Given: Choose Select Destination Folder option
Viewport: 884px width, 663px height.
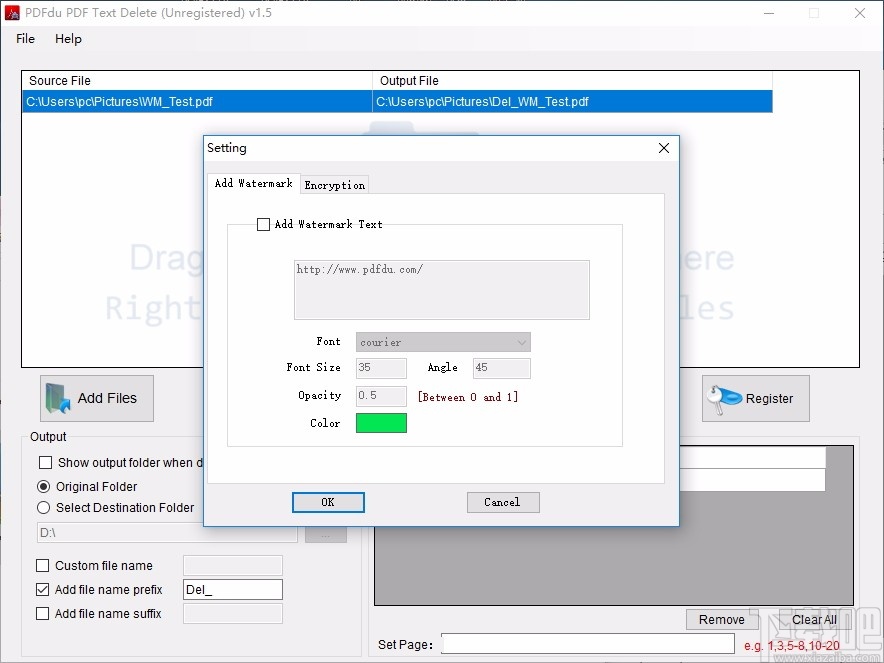Looking at the screenshot, I should coord(43,508).
